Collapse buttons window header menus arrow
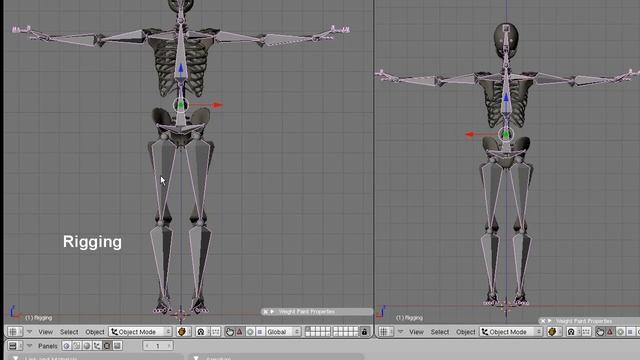 click(29, 346)
